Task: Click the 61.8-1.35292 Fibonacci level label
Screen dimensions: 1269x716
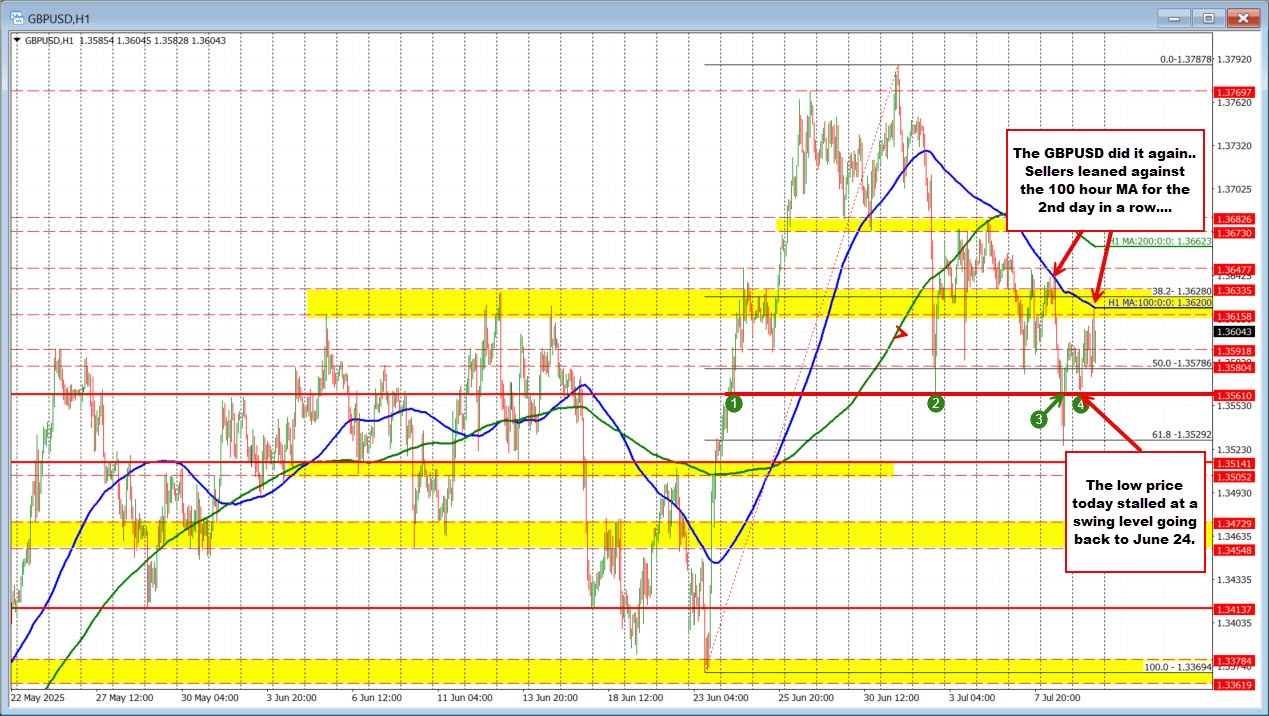Action: point(1182,432)
